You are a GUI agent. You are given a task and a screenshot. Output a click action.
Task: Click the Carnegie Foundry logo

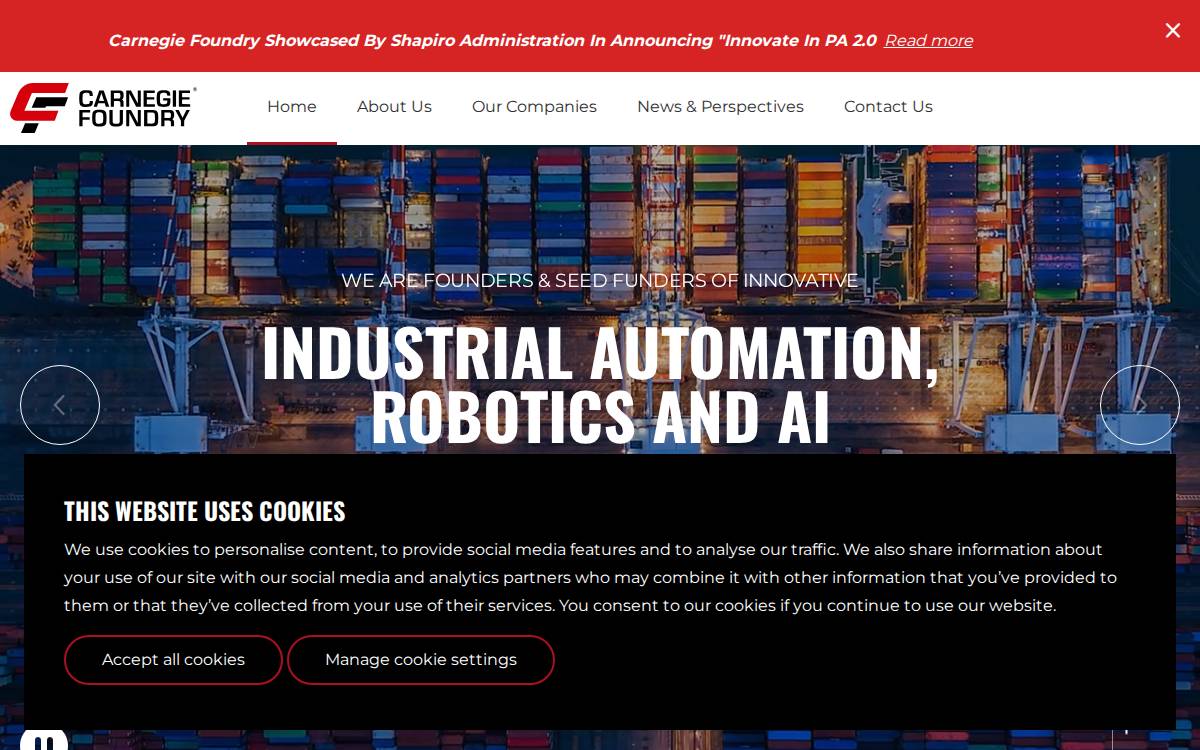(x=103, y=108)
